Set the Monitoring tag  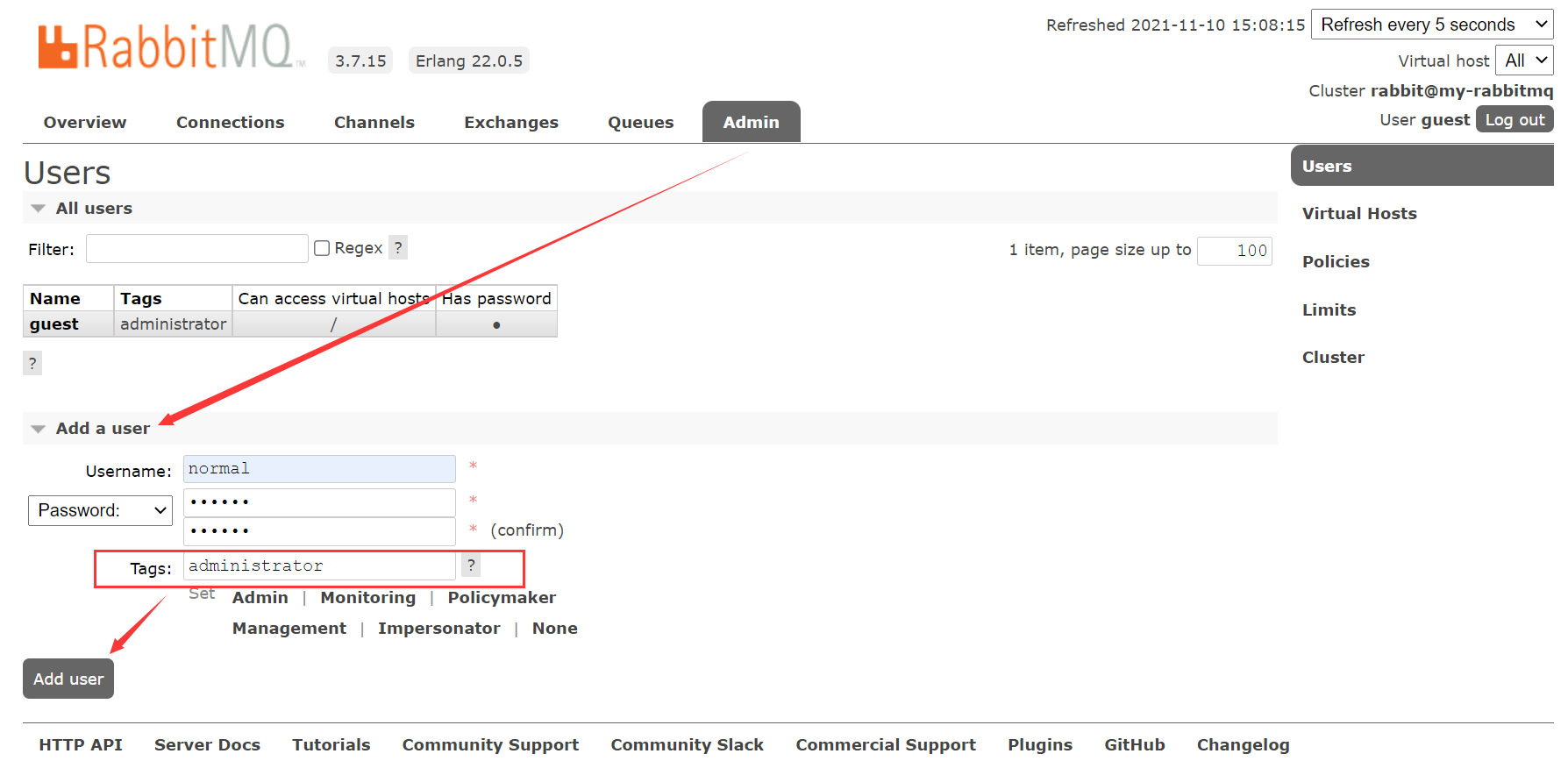[x=368, y=597]
